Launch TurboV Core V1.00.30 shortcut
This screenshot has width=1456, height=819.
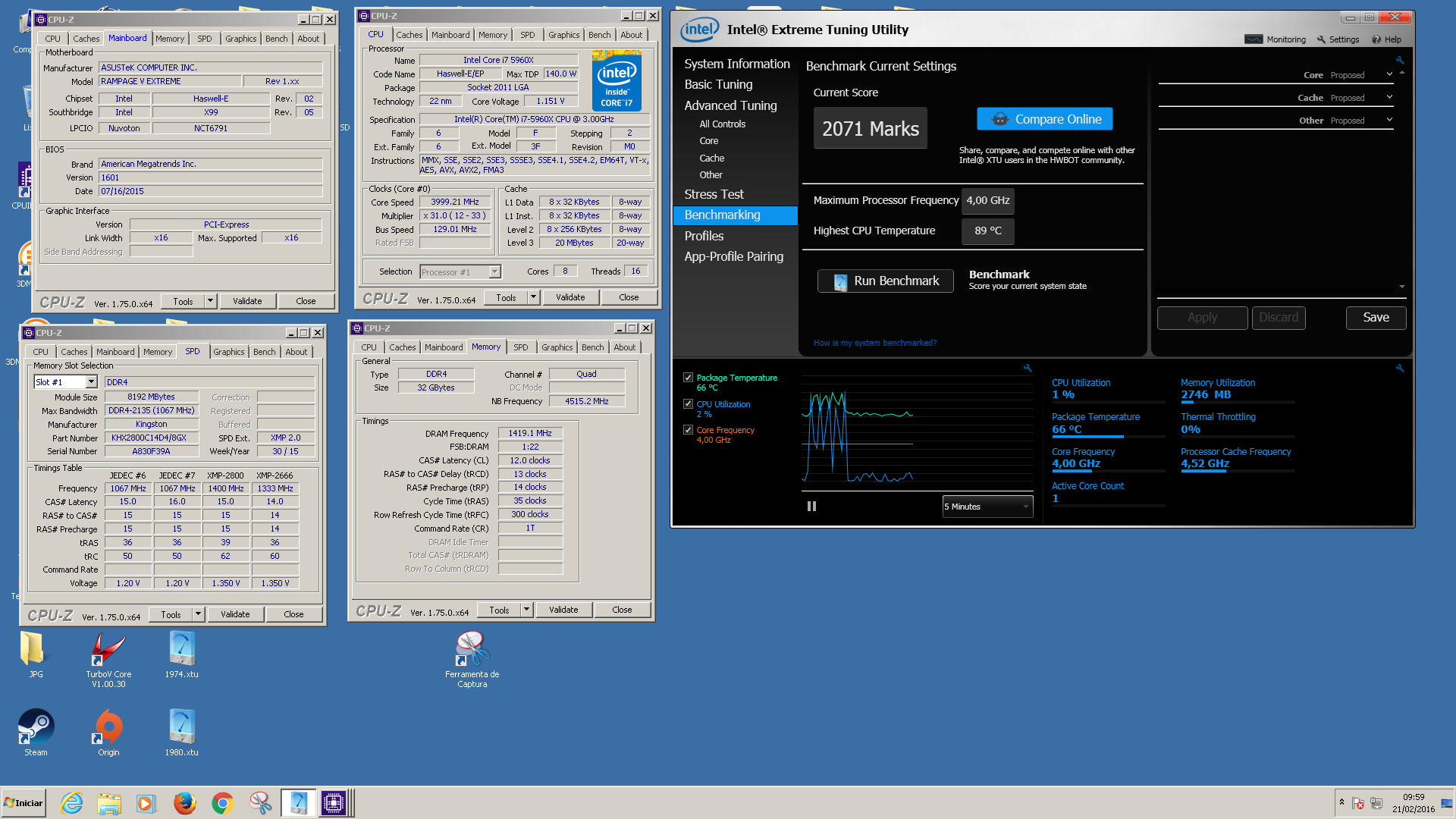[x=108, y=659]
